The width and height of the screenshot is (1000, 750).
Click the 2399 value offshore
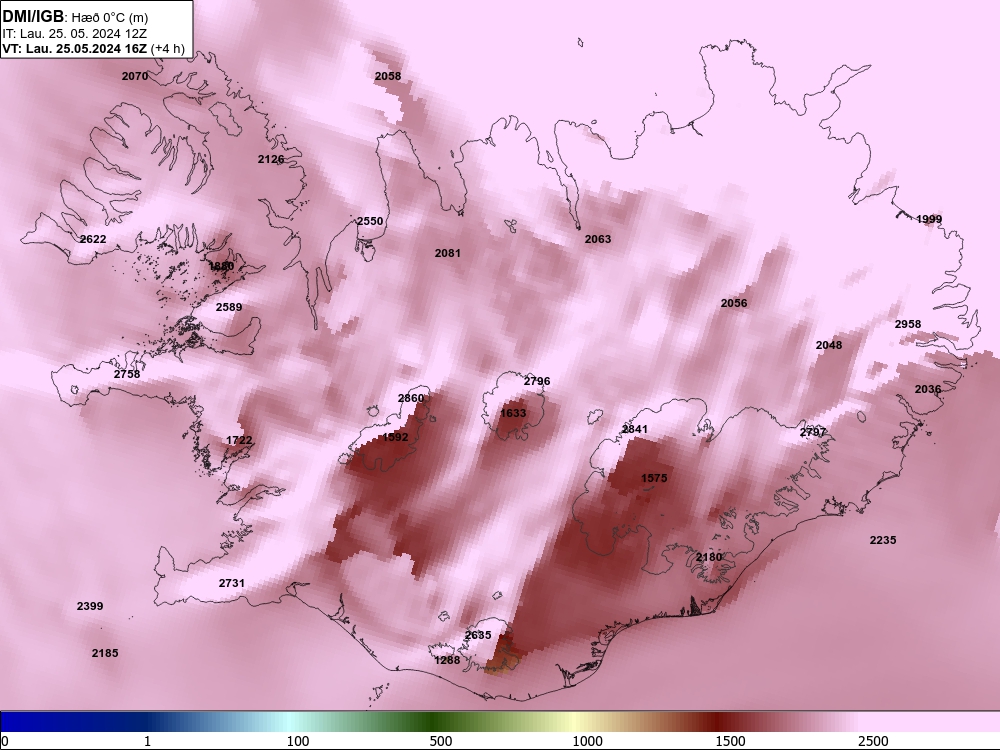[x=90, y=606]
